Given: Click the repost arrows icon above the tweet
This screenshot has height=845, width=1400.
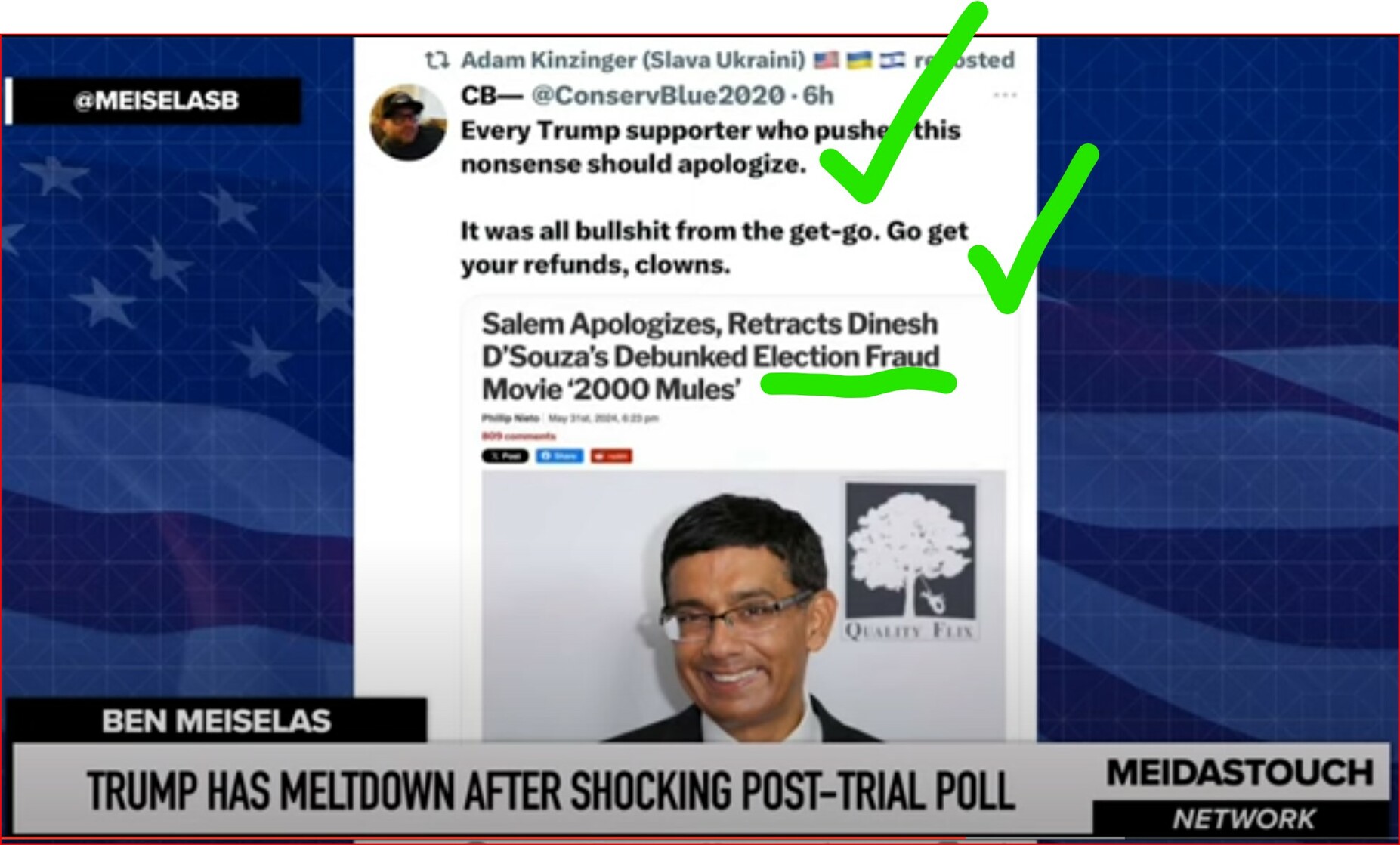Looking at the screenshot, I should coord(437,60).
